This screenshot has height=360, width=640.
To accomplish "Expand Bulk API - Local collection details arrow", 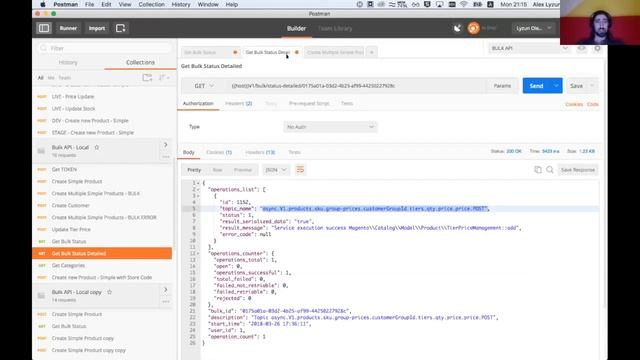I will [x=166, y=145].
